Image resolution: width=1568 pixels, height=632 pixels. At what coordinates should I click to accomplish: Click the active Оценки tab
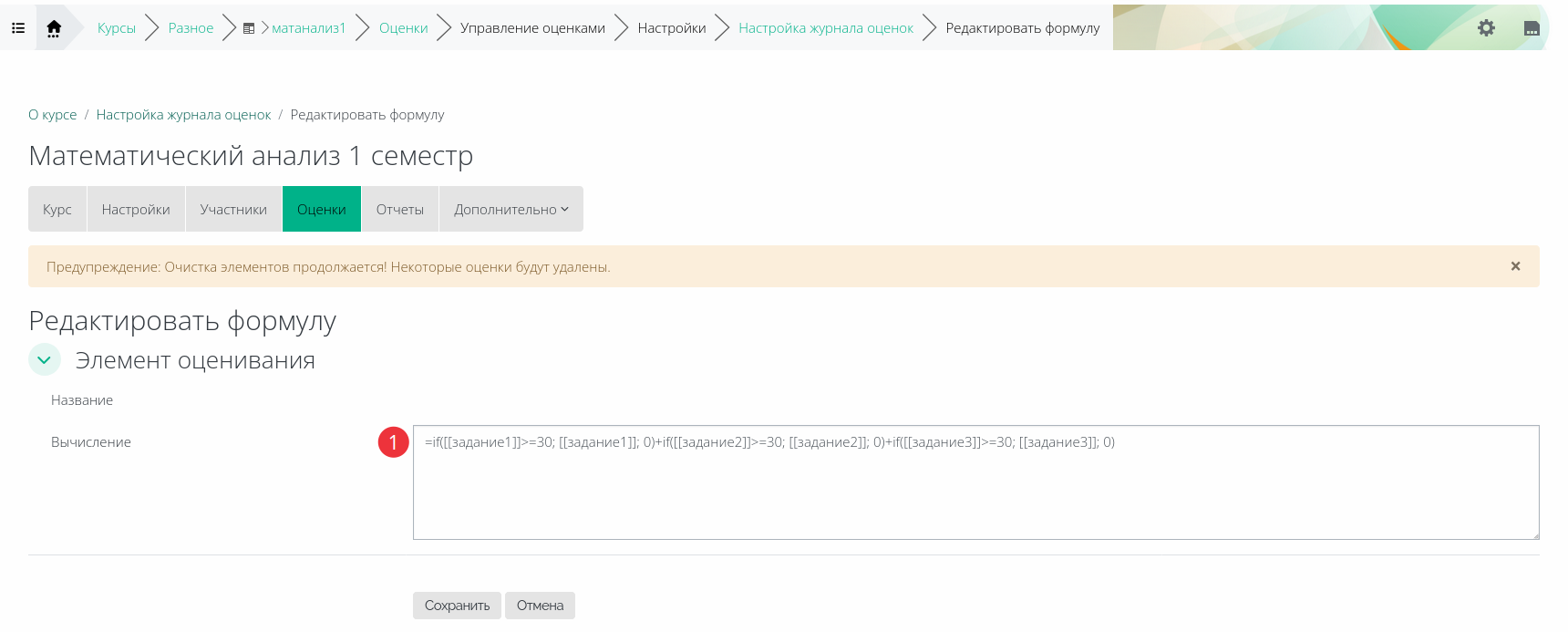point(321,209)
